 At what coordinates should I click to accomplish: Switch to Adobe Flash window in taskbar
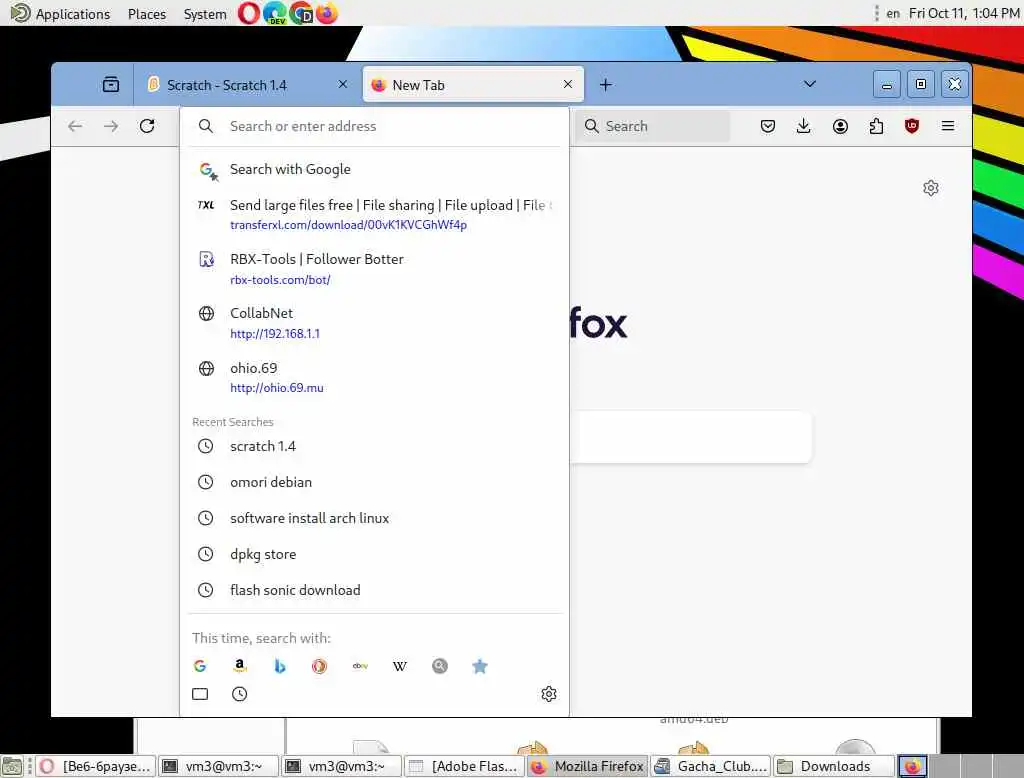tap(464, 766)
